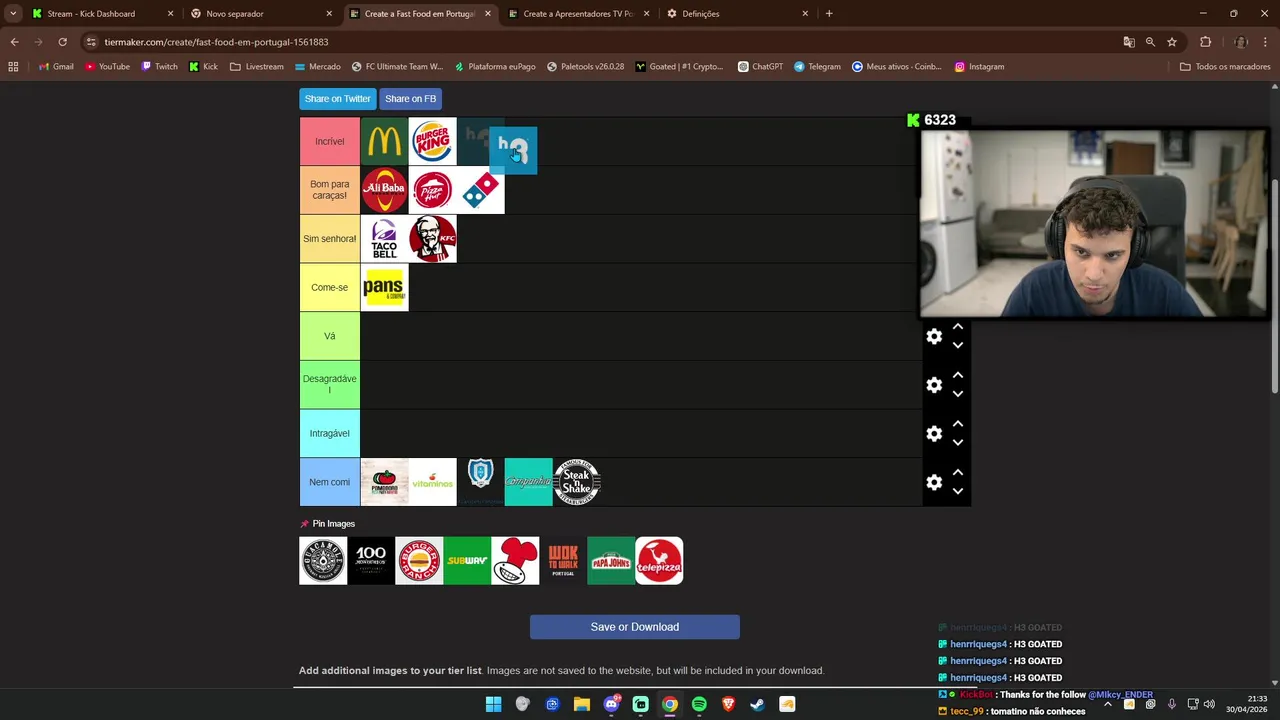This screenshot has height=720, width=1280.
Task: Move the Intragável tier down with arrow
Action: 958,442
